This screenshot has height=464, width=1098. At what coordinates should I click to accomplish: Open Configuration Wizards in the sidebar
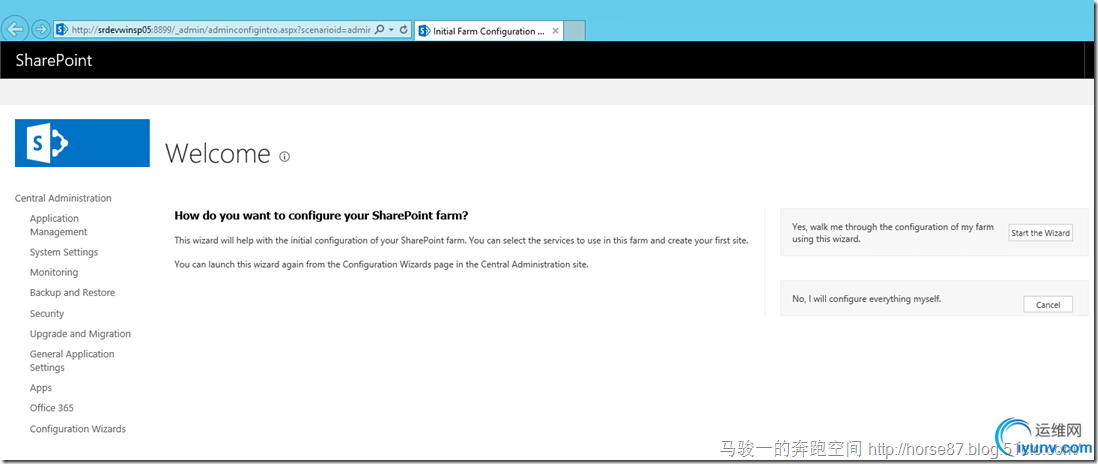click(78, 429)
